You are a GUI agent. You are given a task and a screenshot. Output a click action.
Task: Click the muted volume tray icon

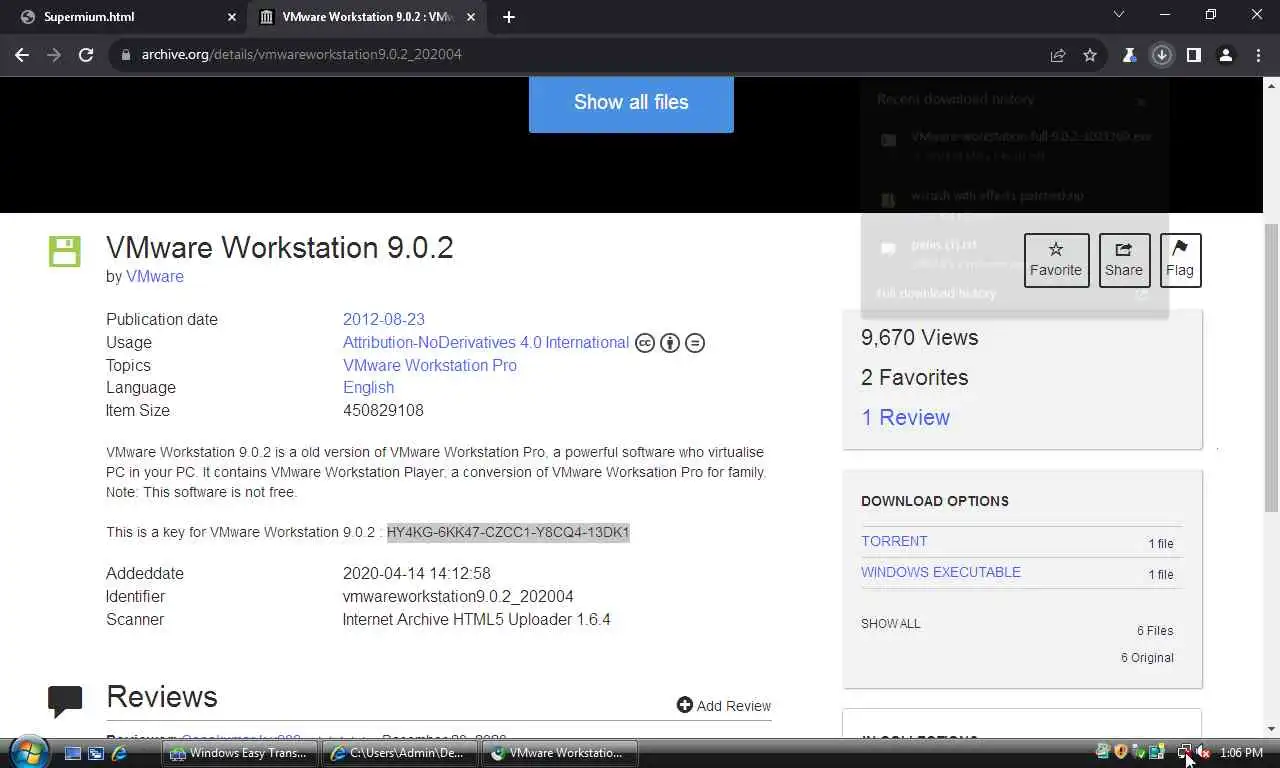pos(1203,752)
